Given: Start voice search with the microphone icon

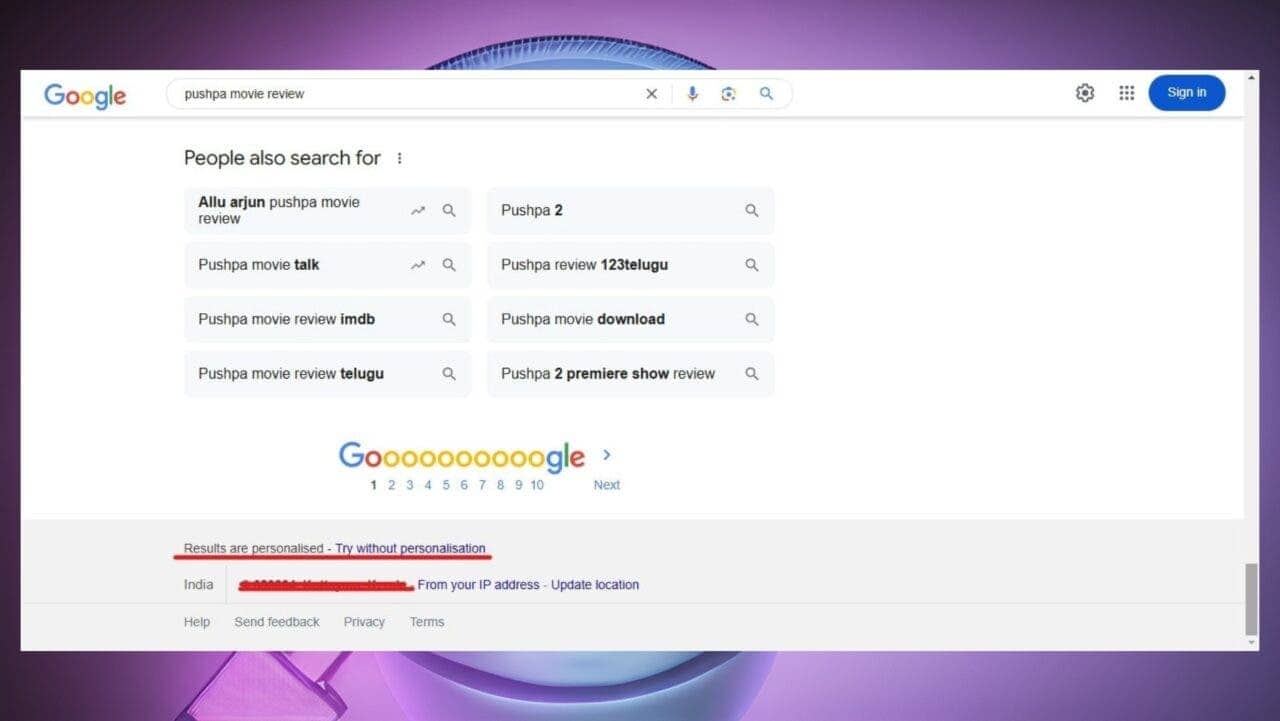Looking at the screenshot, I should pyautogui.click(x=692, y=94).
